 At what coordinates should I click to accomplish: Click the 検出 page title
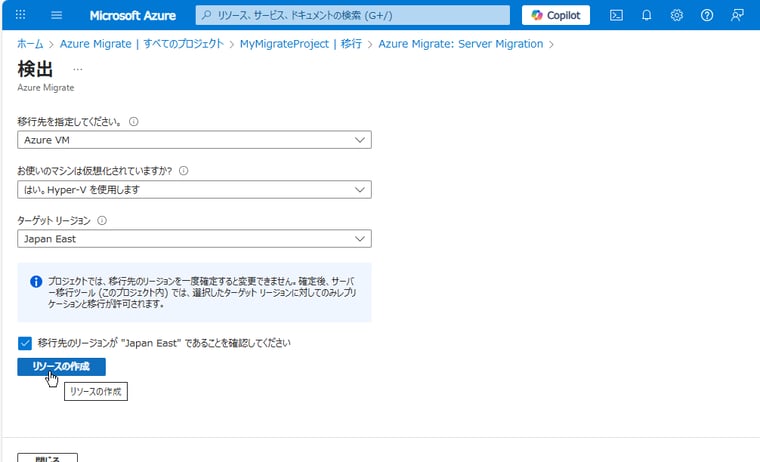pyautogui.click(x=35, y=69)
